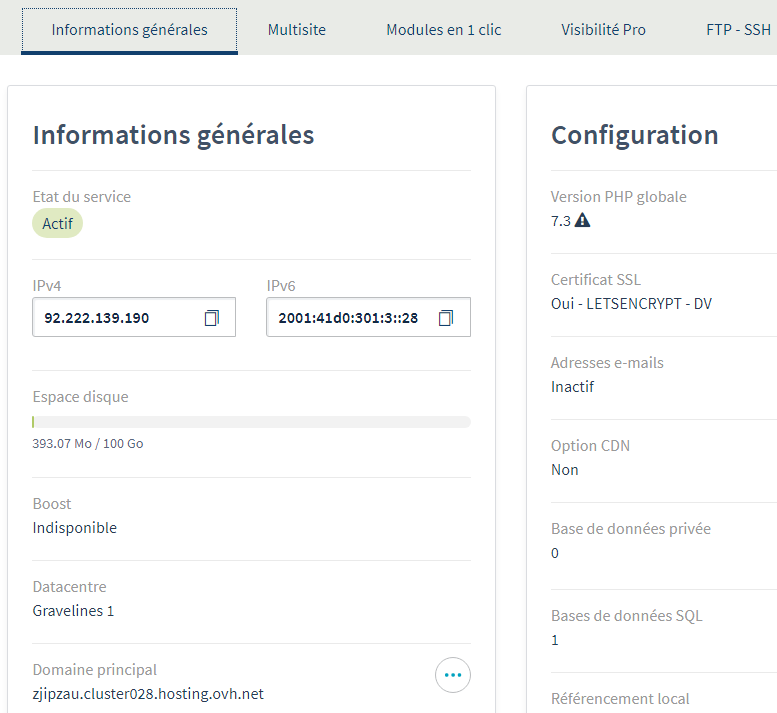Copy the IPv4 address to clipboard

tap(211, 318)
